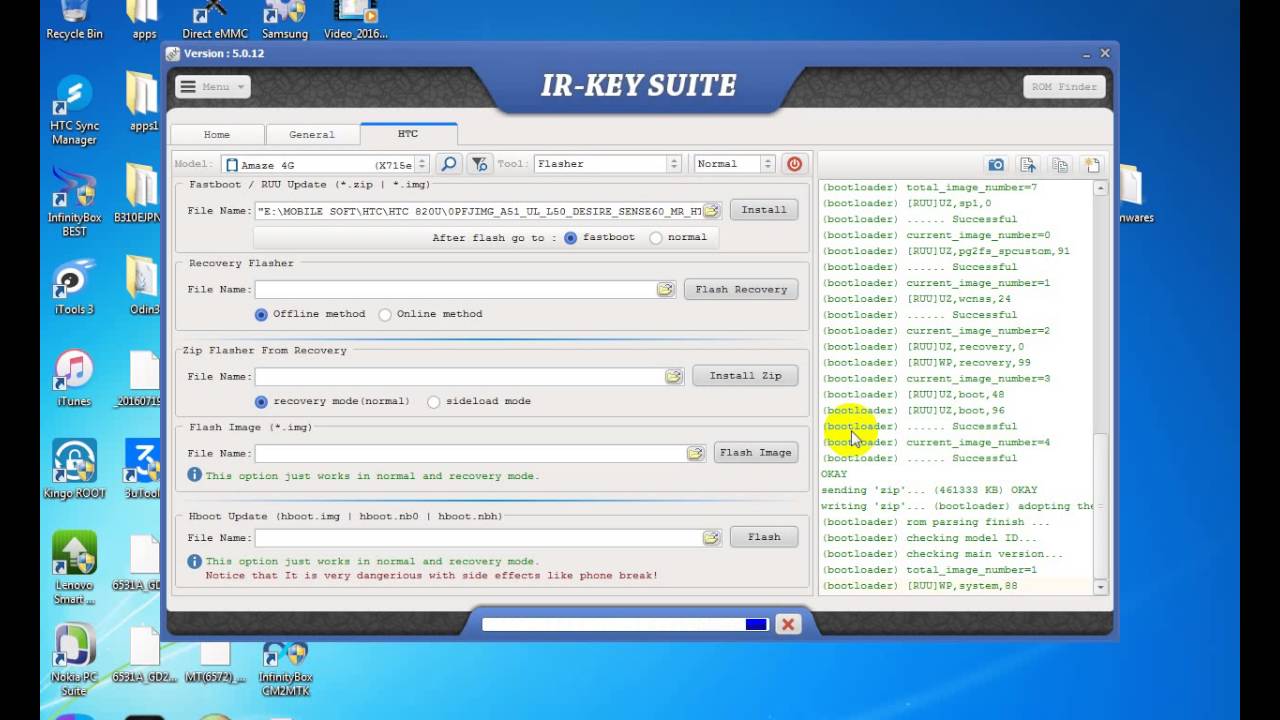Cancel the operation with the red X
1280x720 pixels.
(788, 624)
